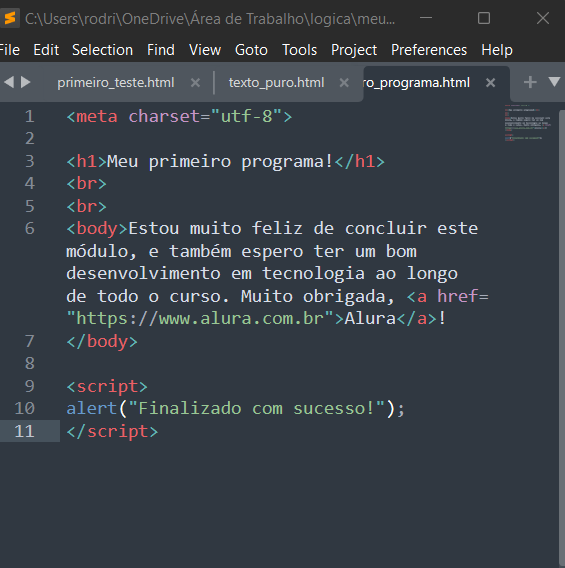The height and width of the screenshot is (568, 565).
Task: Switch to the texto_puro.html tab
Action: [276, 83]
